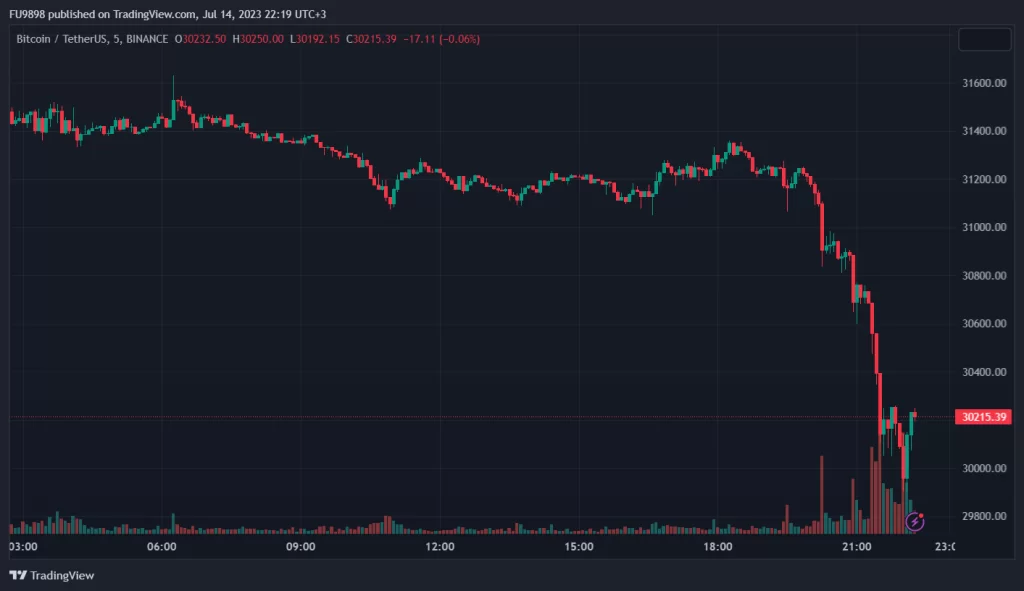Click the 18:00 time axis label

point(718,547)
